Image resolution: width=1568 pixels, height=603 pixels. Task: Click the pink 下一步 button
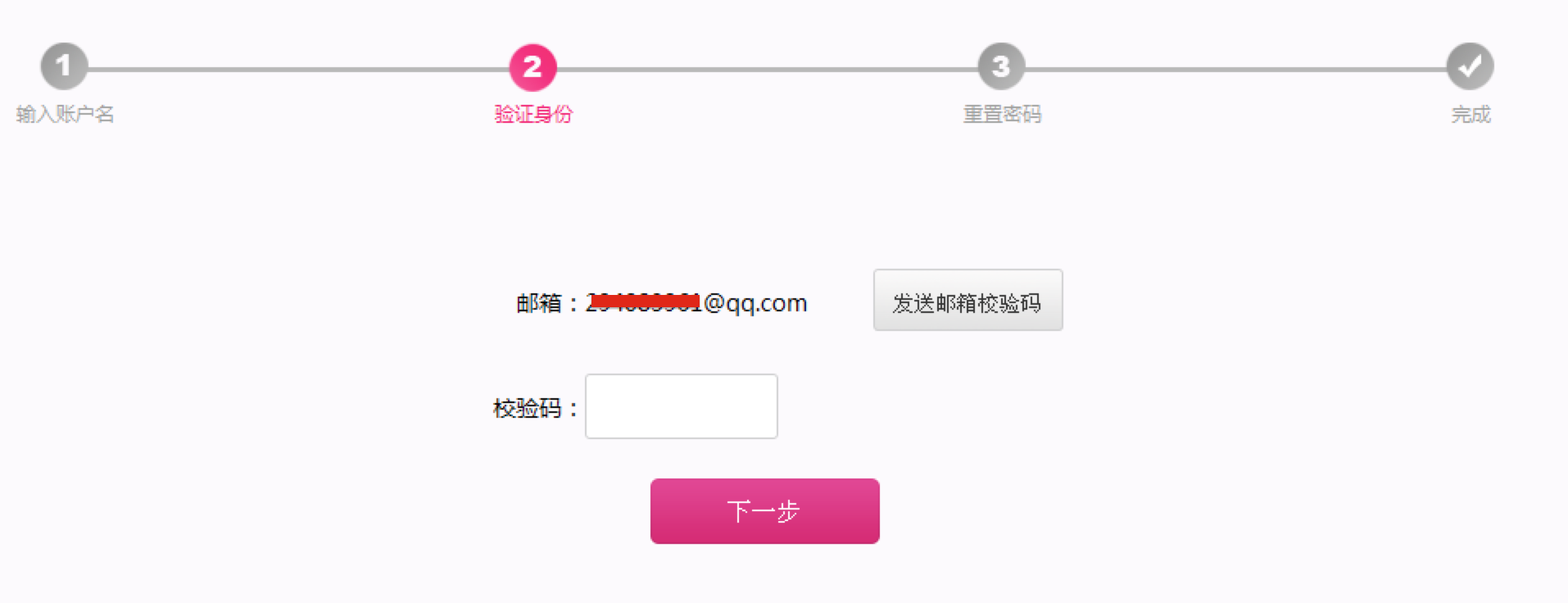[x=764, y=511]
